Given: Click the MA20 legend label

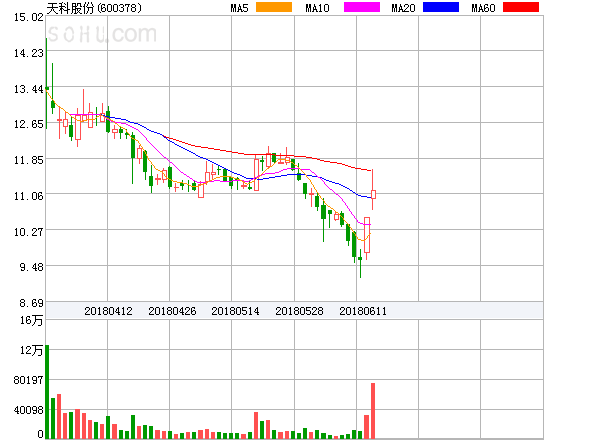Looking at the screenshot, I should pos(403,8).
